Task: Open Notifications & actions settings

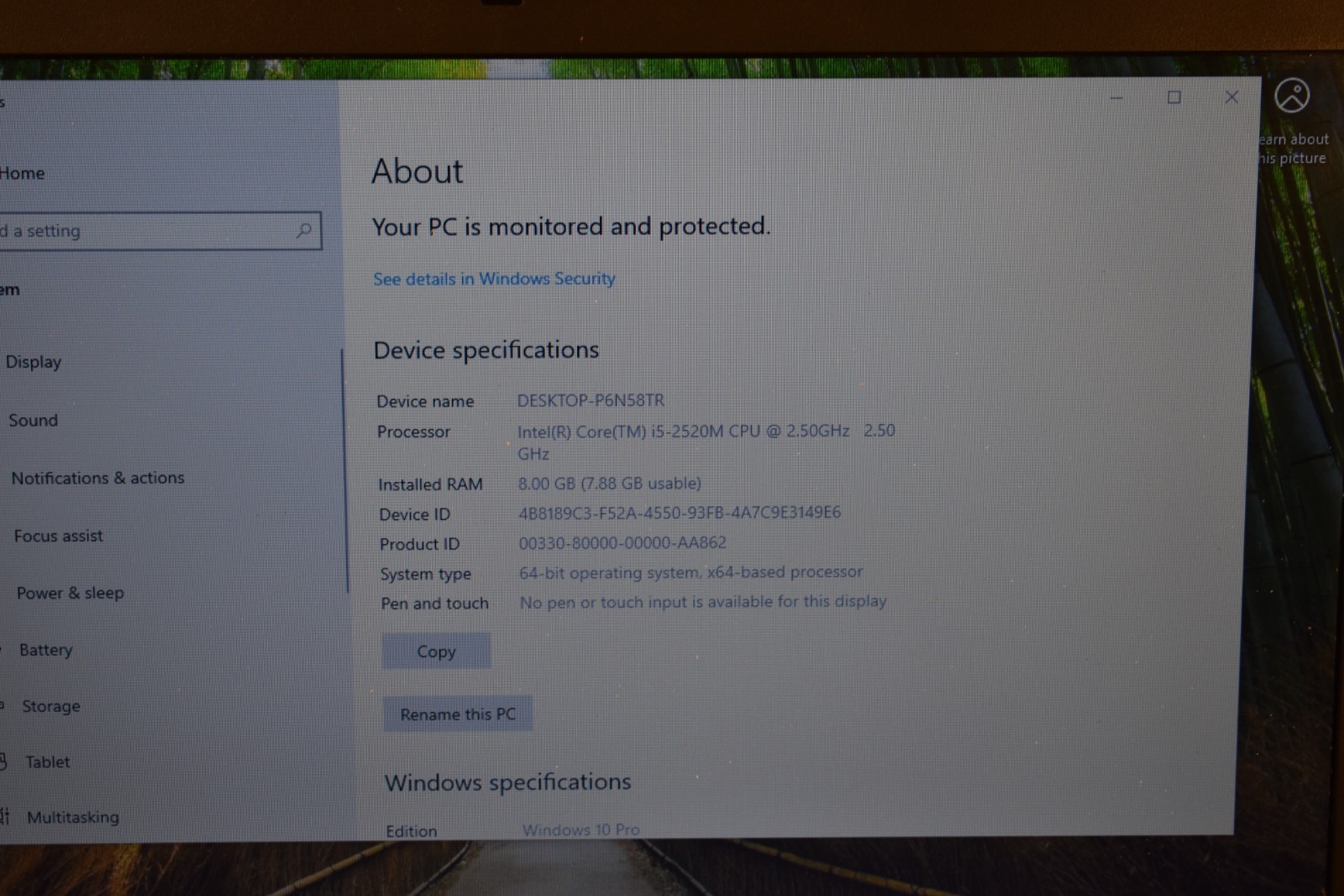Action: click(97, 478)
